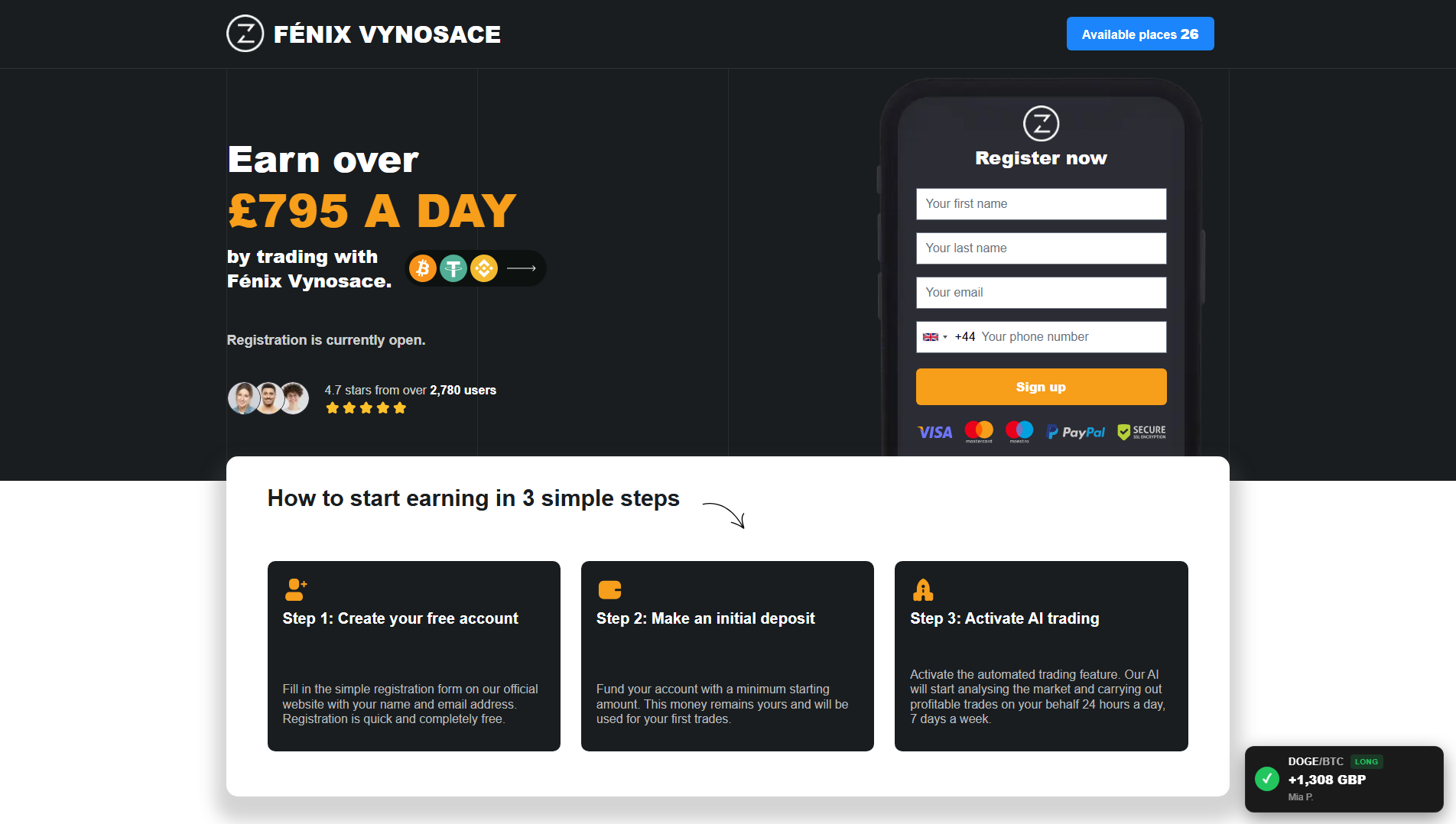
Task: Click the Fénix Vynosace logo icon in header
Action: (x=245, y=34)
